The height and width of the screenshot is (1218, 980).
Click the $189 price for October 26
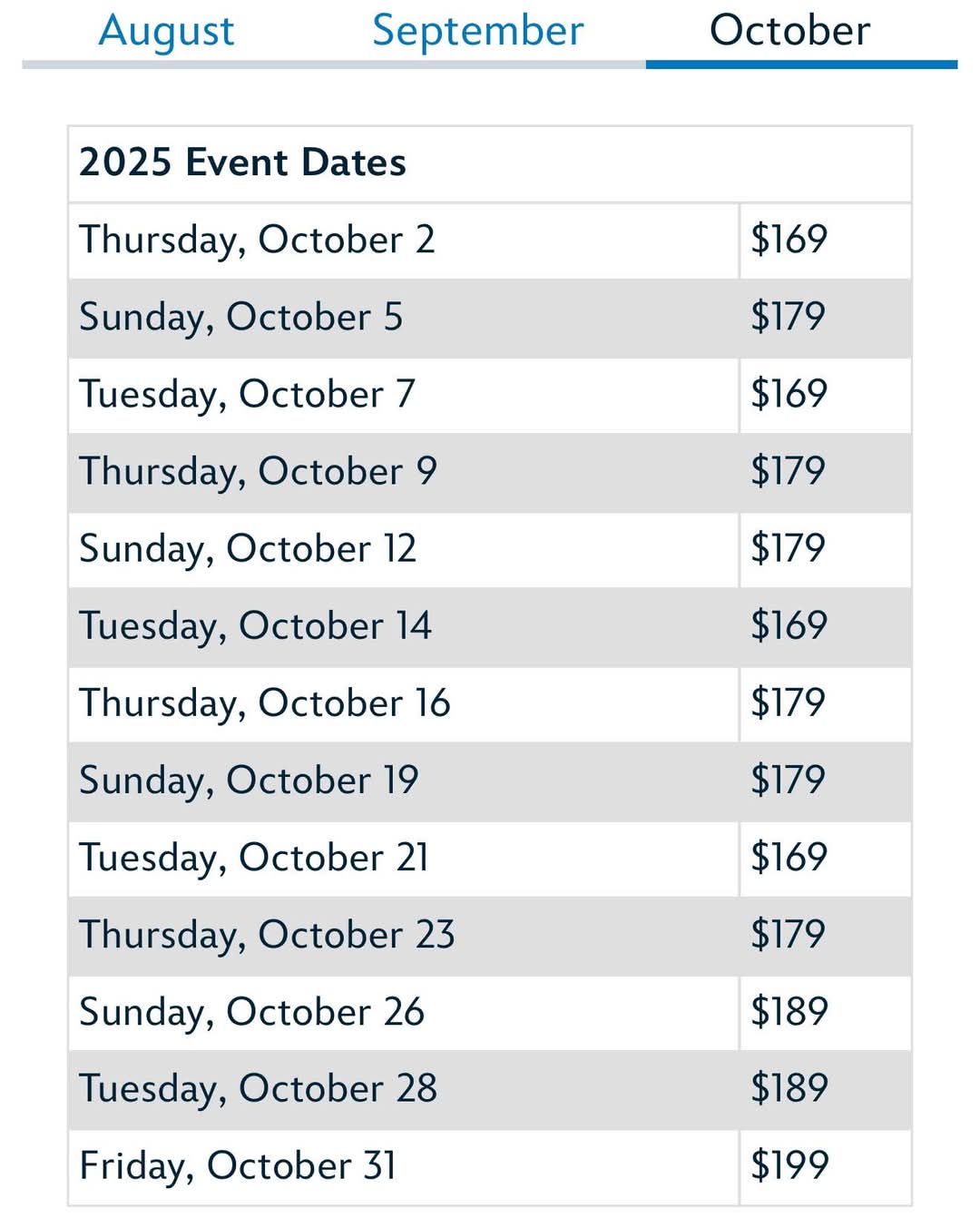pos(789,1011)
